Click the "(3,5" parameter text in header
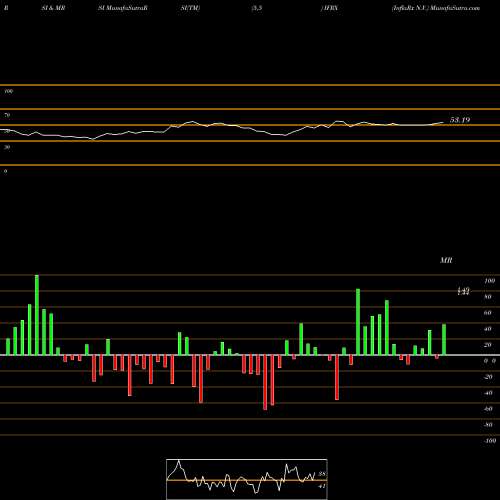This screenshot has width=500, height=500. (x=257, y=8)
